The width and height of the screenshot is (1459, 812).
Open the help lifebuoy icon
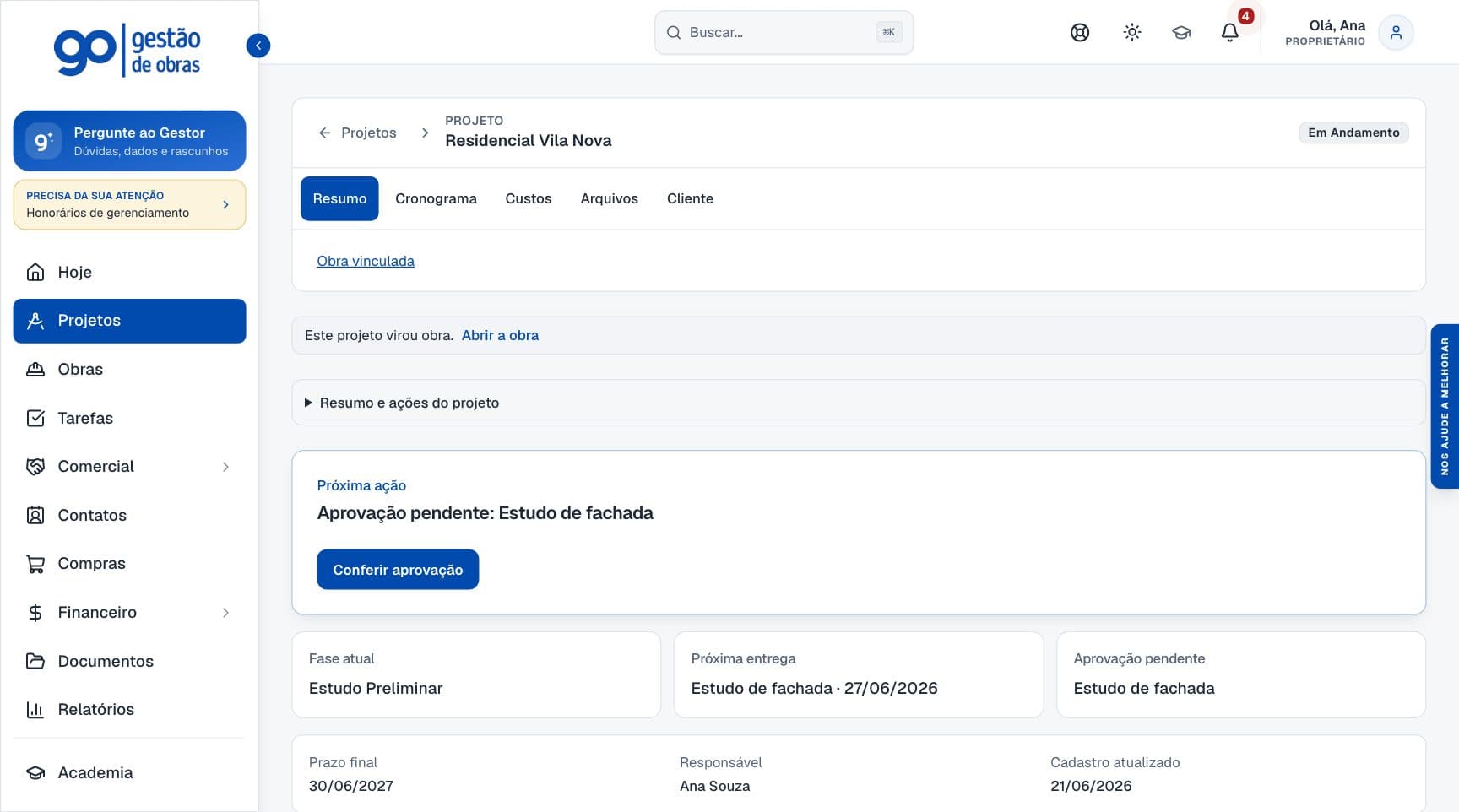point(1080,33)
